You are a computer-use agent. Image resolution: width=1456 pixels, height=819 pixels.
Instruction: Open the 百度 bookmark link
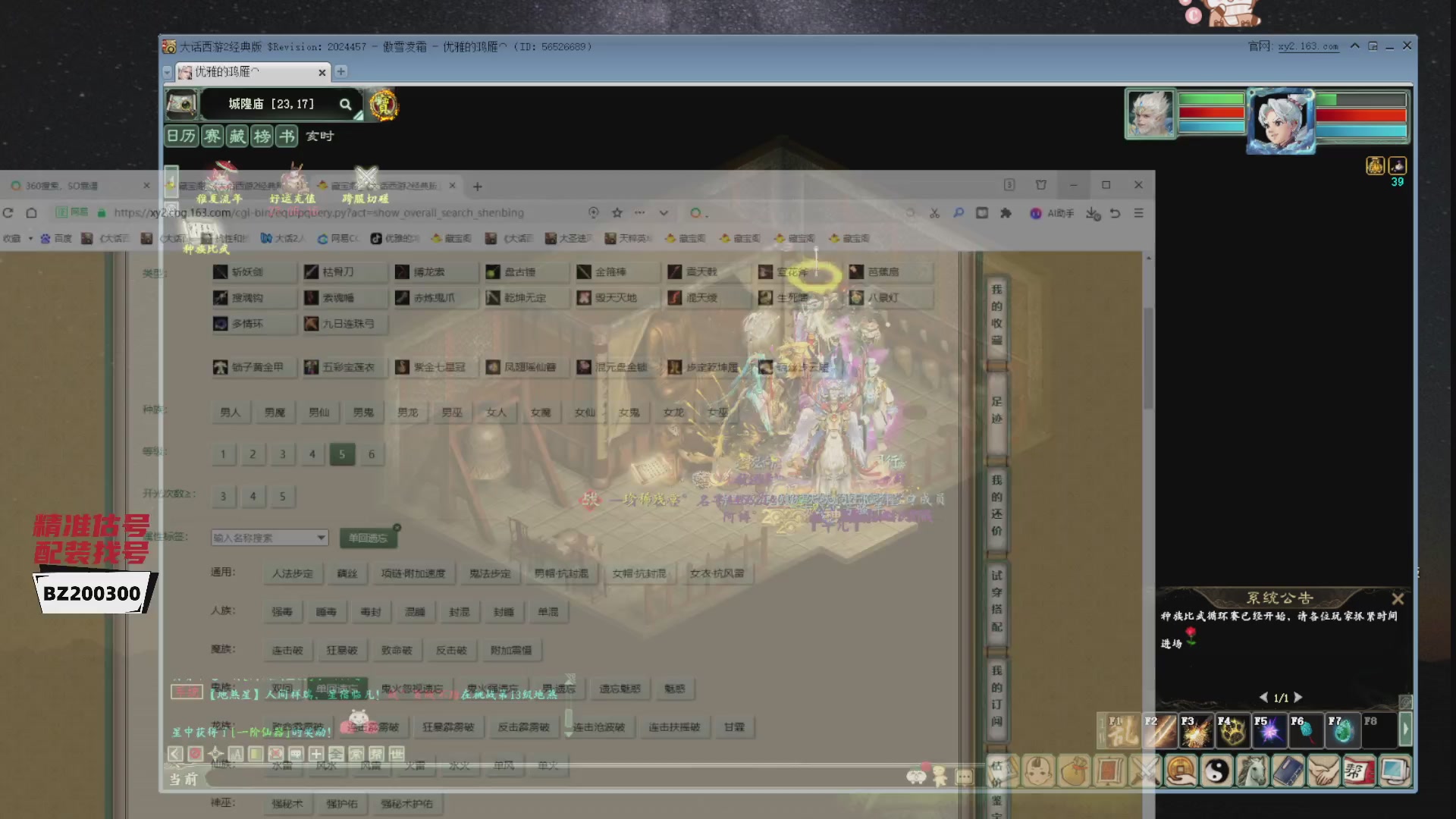click(x=56, y=238)
